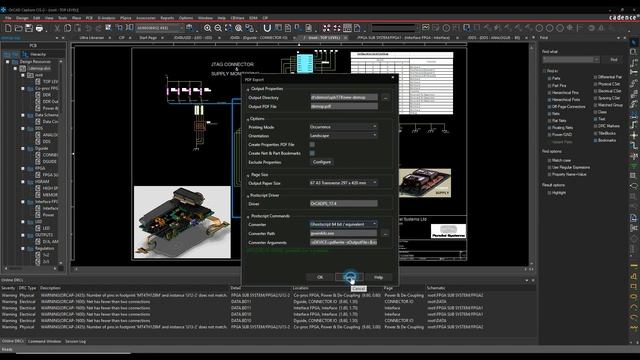Click the waveform icon in top toolbar
Image resolution: width=640 pixels, height=360 pixels.
pos(426,28)
